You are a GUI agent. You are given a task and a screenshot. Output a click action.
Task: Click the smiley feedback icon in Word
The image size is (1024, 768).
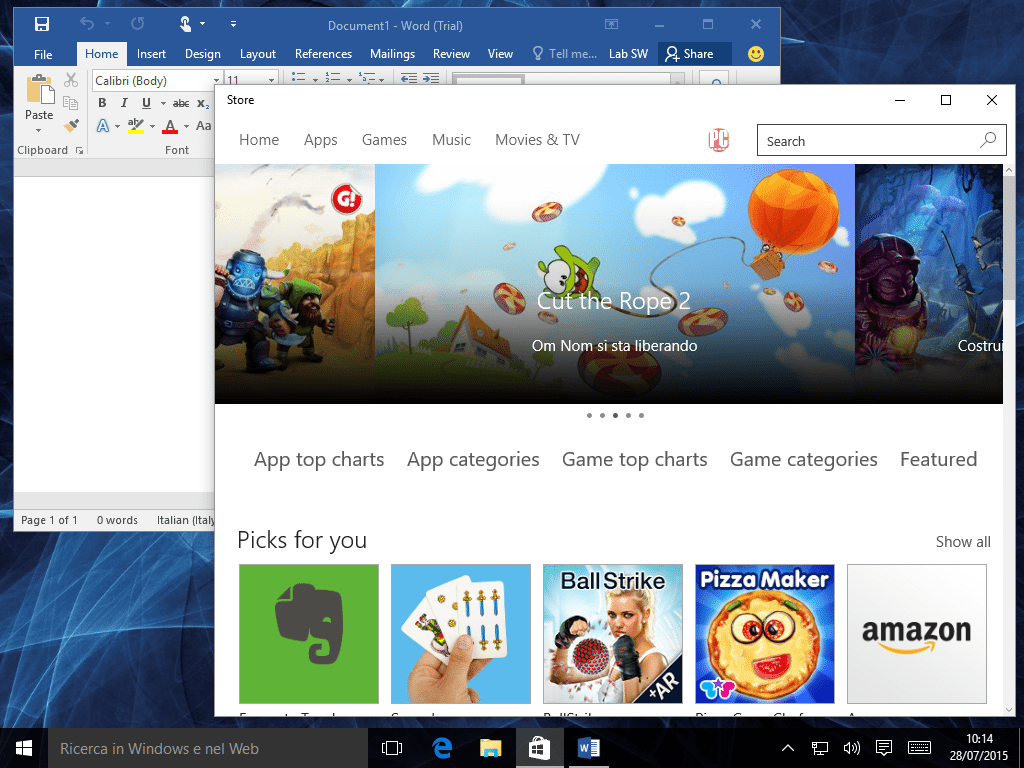(x=756, y=54)
